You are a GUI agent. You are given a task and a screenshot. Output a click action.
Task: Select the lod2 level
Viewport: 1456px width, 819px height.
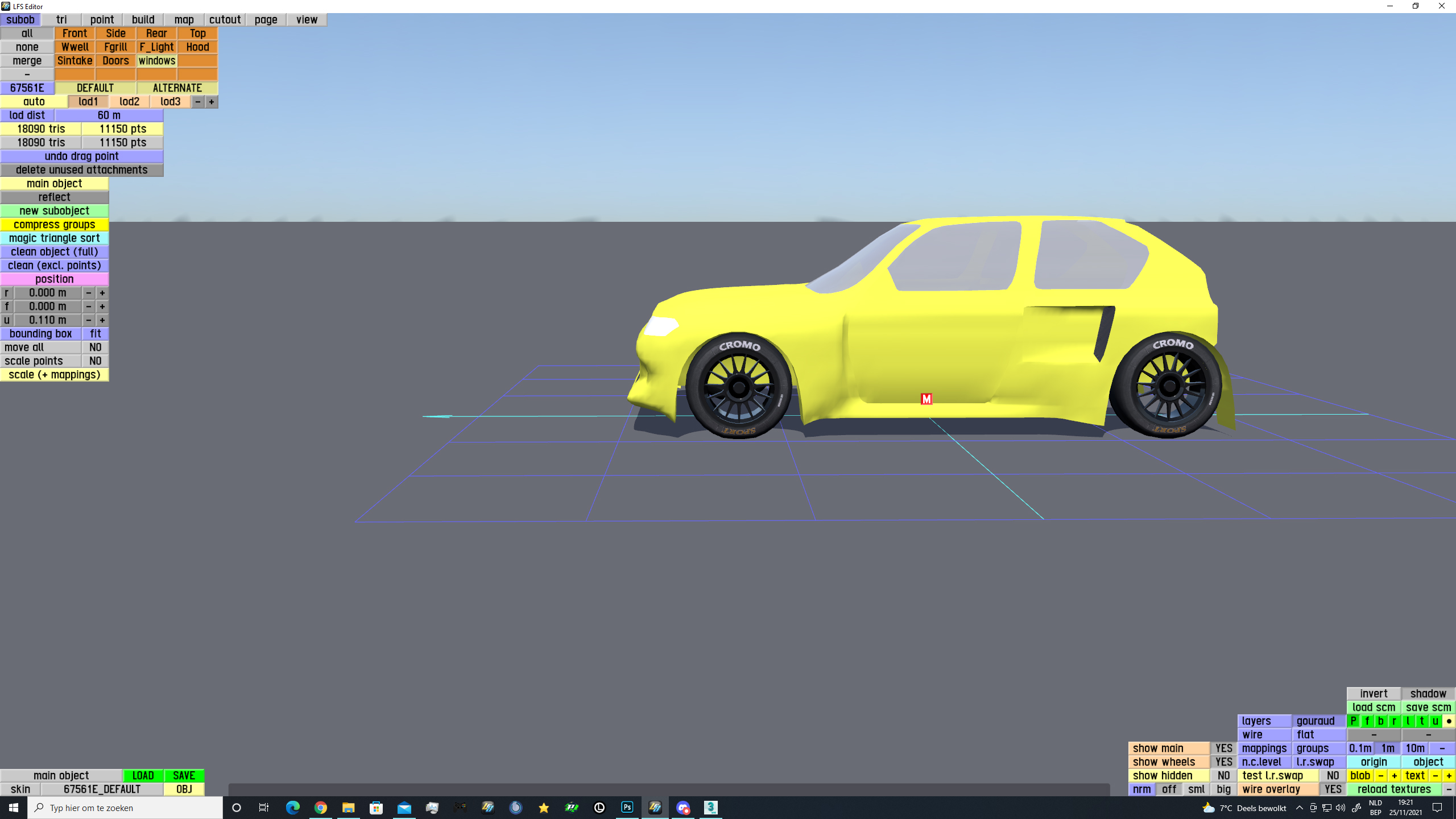129,102
